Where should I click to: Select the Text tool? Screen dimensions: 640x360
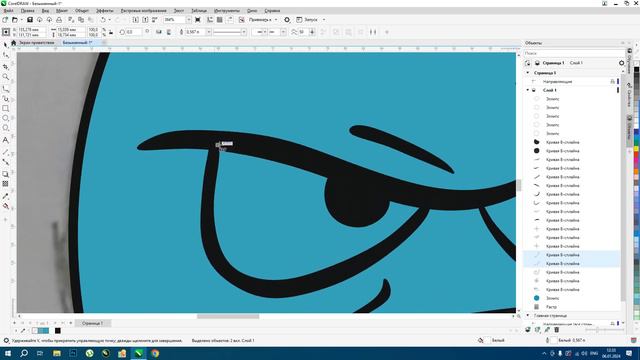(5, 140)
